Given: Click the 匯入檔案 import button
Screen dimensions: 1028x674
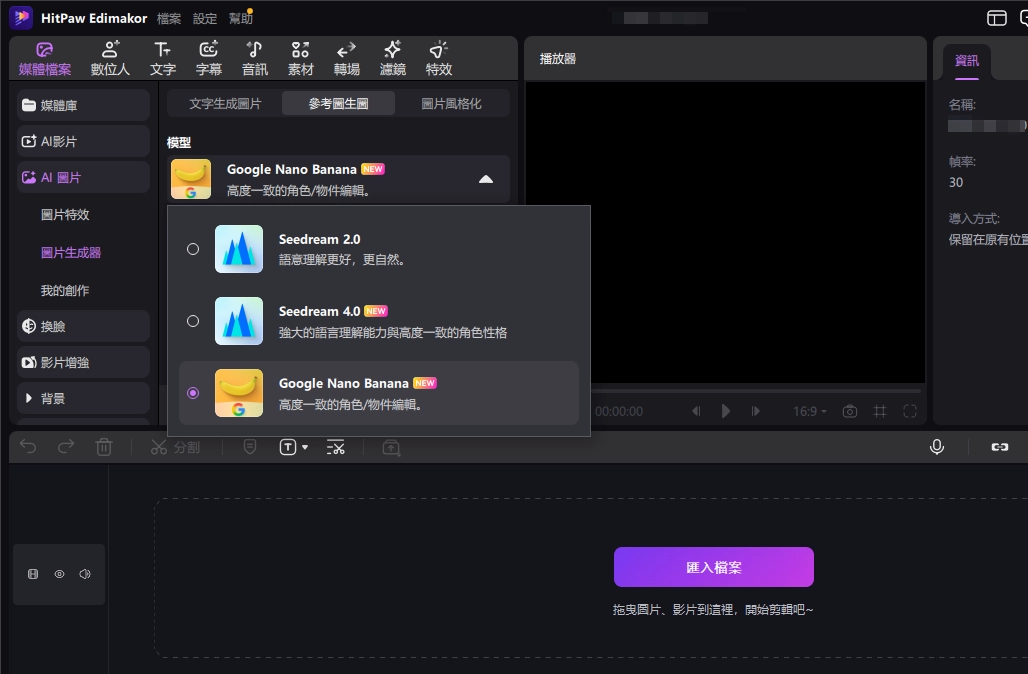Looking at the screenshot, I should tap(713, 567).
